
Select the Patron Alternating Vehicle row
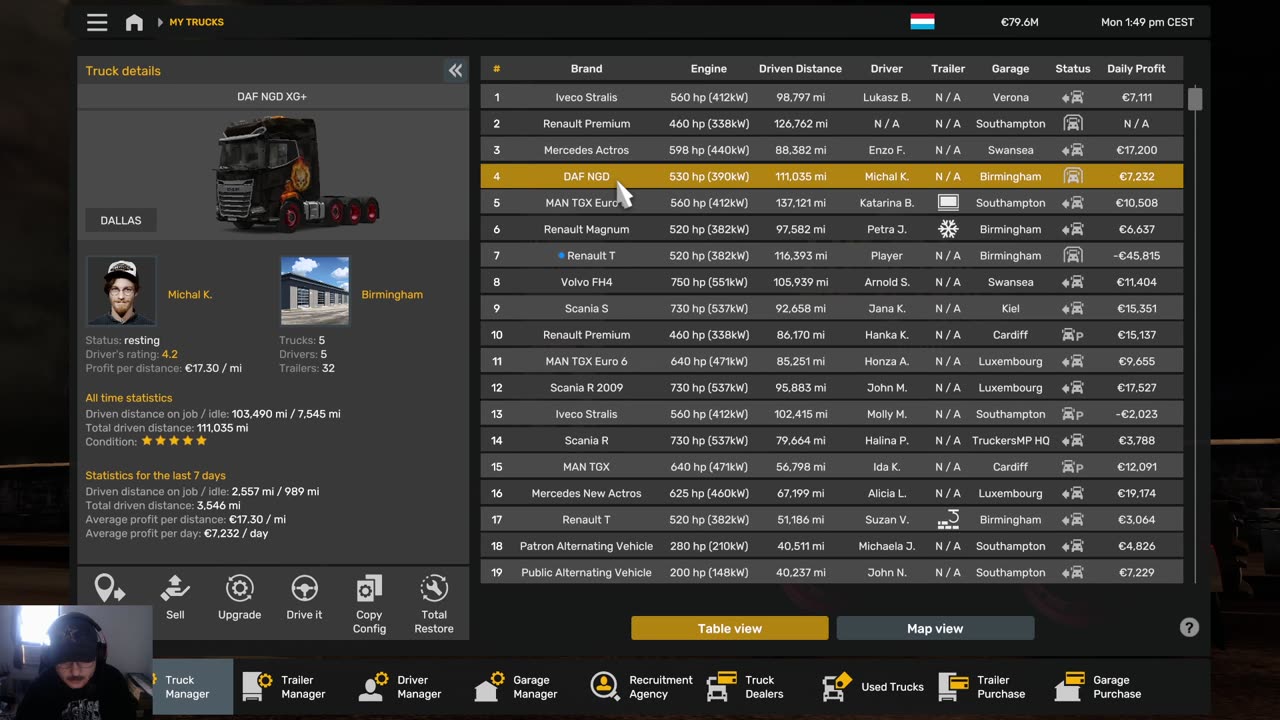[831, 546]
